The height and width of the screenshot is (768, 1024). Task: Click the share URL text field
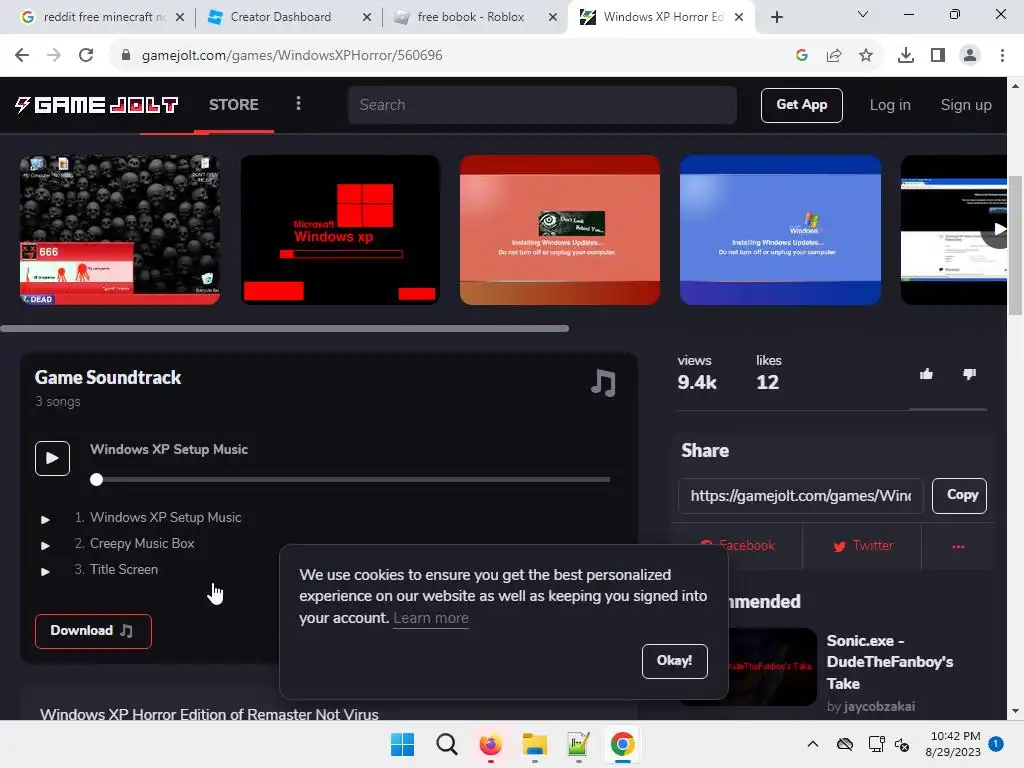tap(800, 496)
